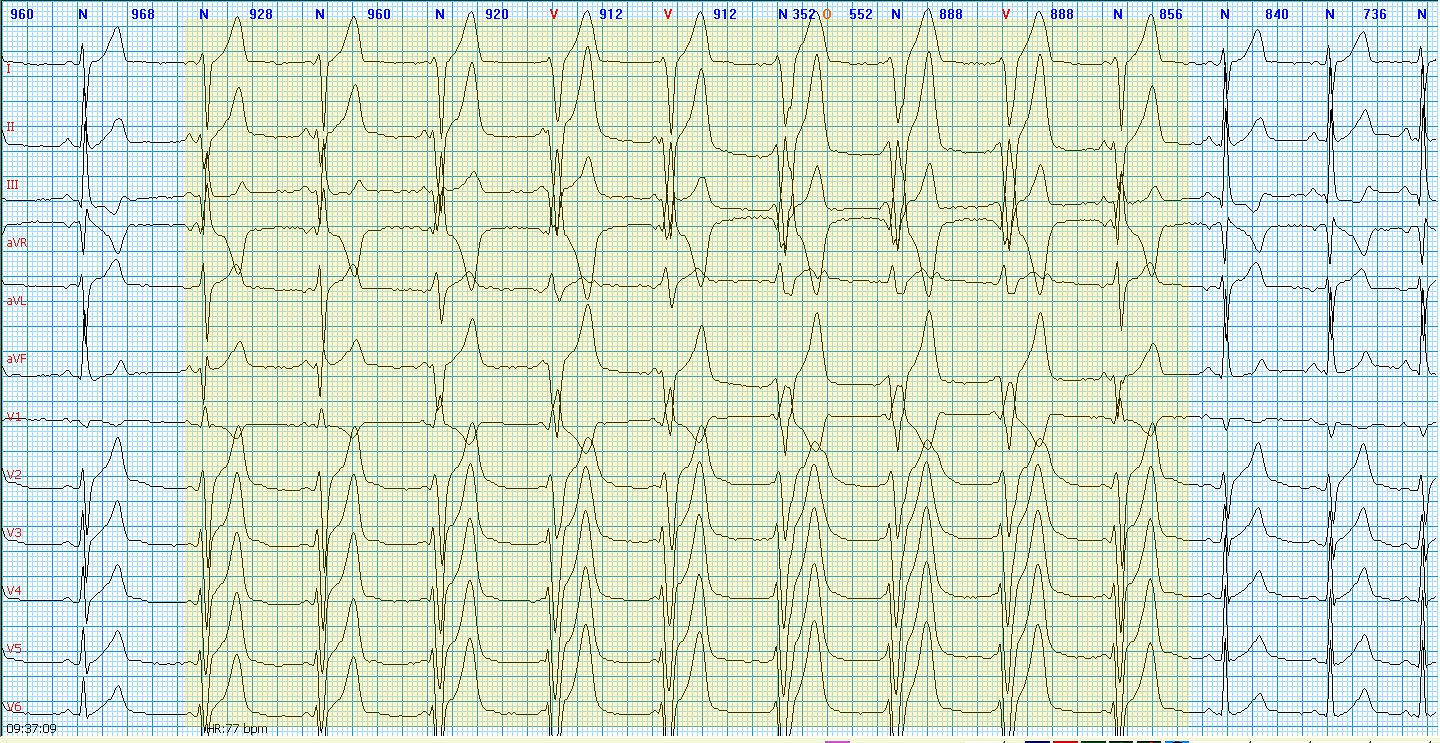Screen dimensions: 1440x743
Task: Click the HR:77 bpm readout
Action: coord(234,729)
